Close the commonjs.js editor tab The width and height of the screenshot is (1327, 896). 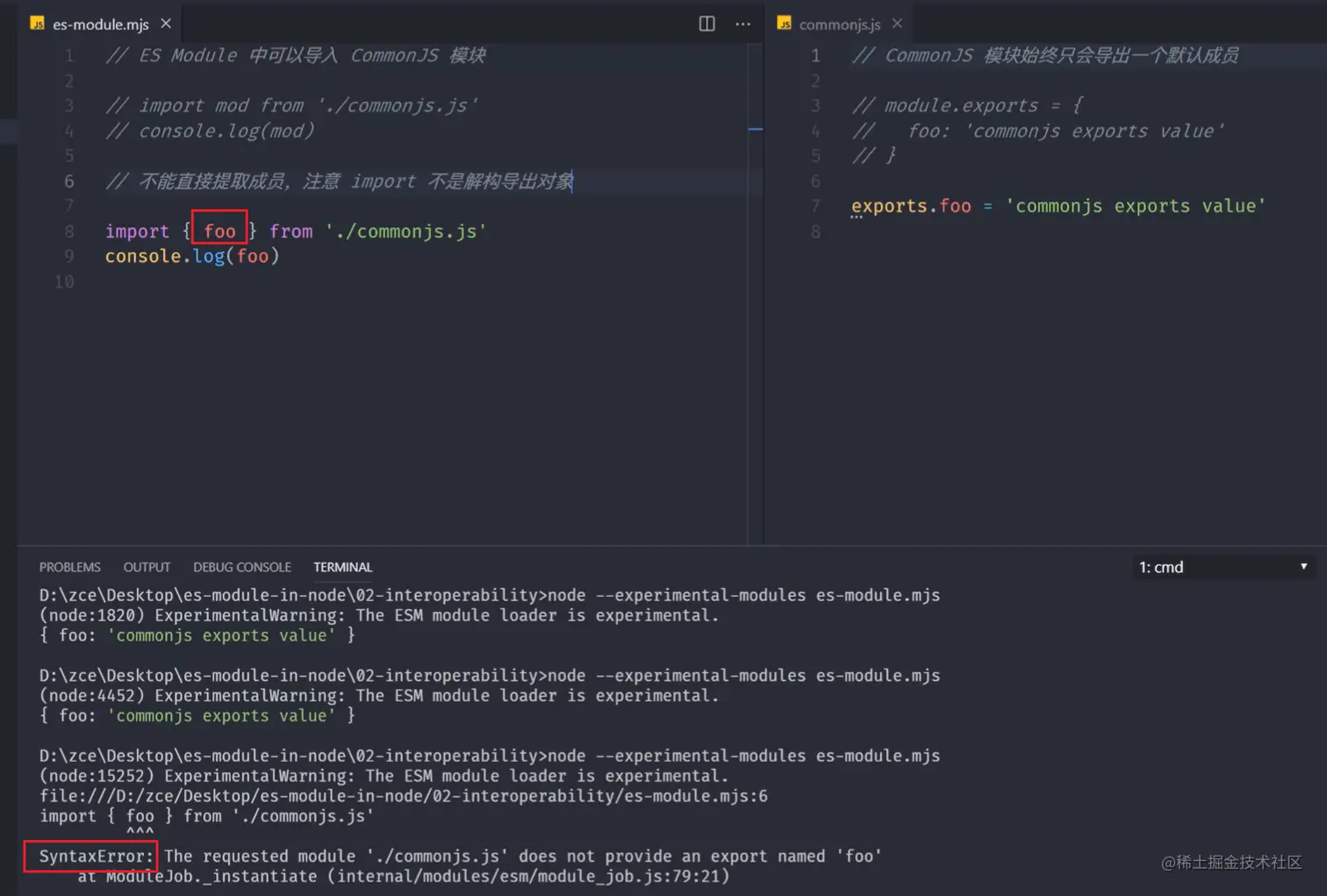[896, 24]
